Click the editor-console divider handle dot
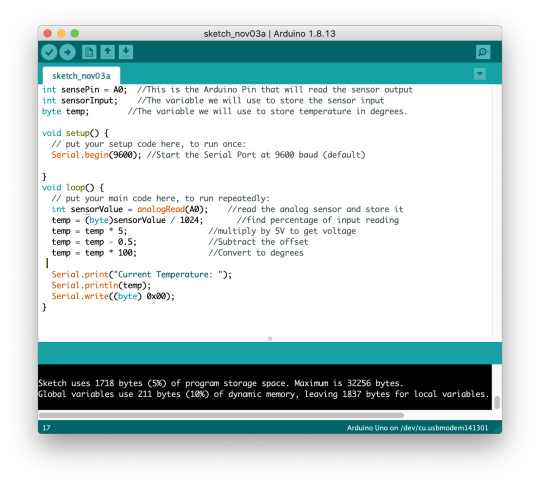 [270, 339]
